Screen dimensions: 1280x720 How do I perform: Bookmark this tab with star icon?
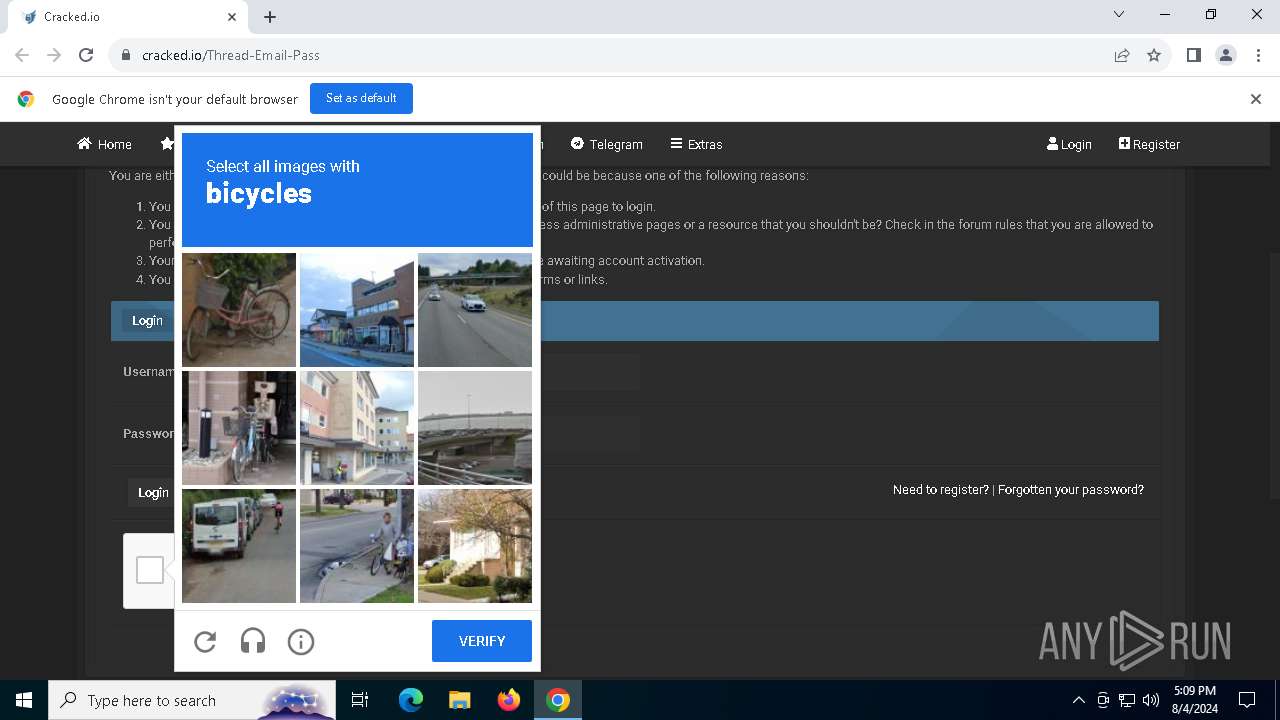click(x=1154, y=55)
